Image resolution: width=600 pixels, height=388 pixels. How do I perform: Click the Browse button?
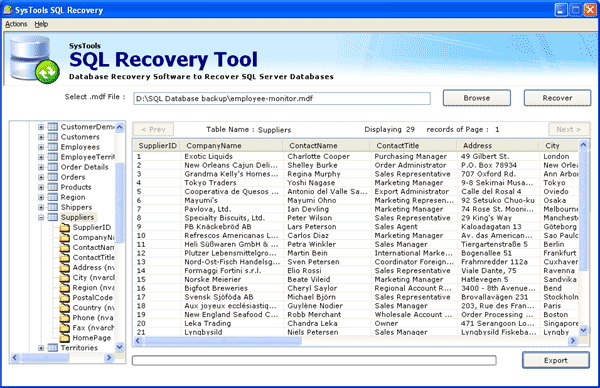point(476,98)
